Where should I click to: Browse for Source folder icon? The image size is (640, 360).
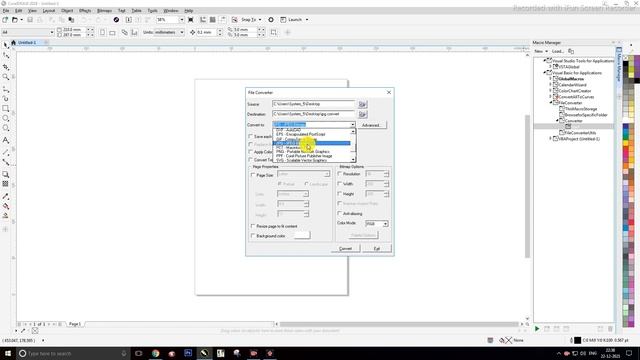point(362,104)
